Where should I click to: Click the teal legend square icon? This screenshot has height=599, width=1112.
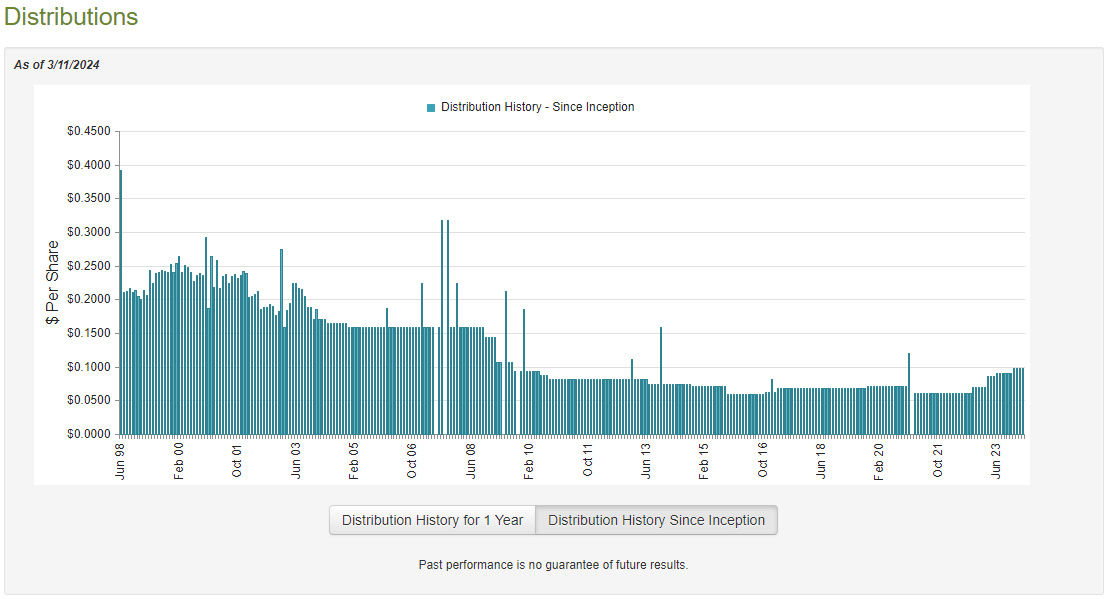[x=429, y=106]
